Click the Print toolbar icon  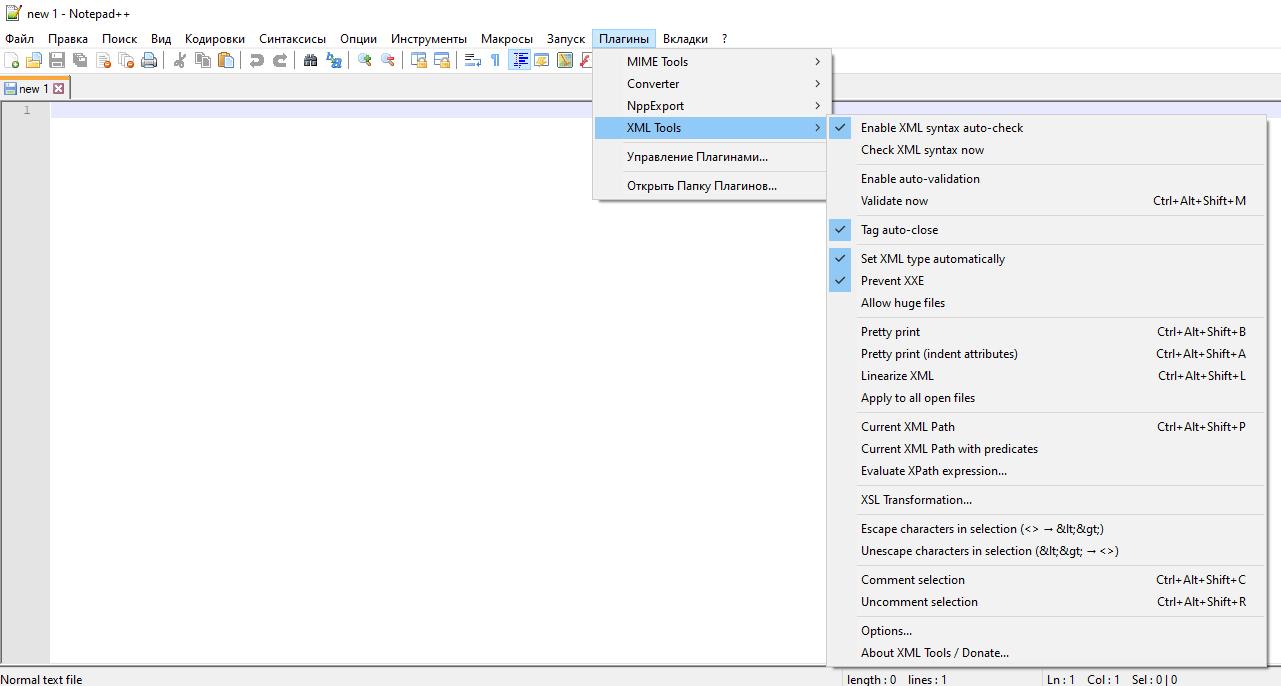pyautogui.click(x=149, y=61)
